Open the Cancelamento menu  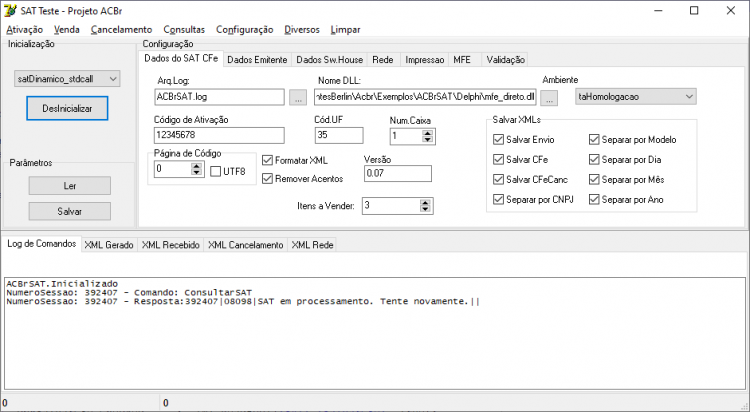121,30
